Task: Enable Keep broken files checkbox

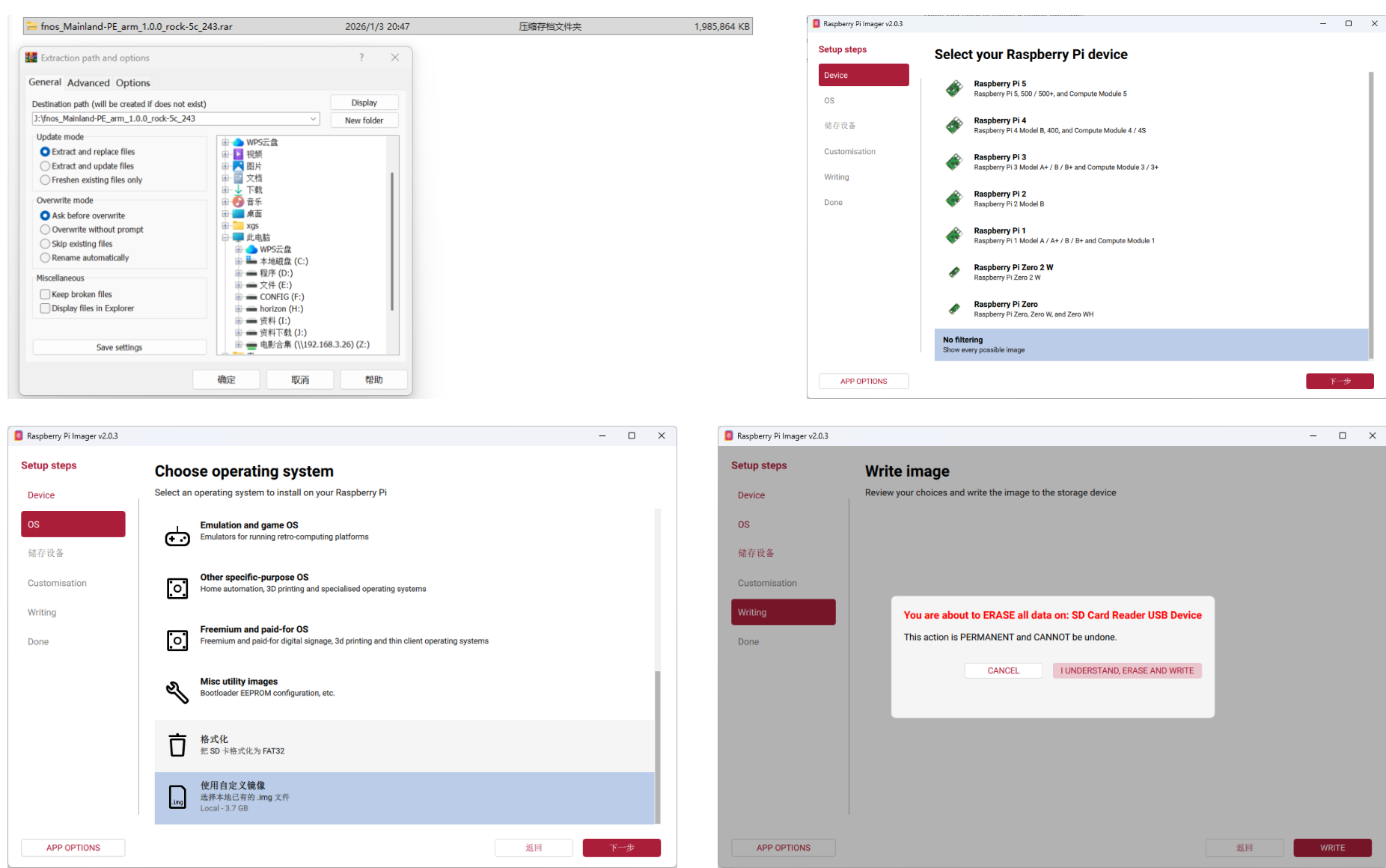Action: point(45,295)
